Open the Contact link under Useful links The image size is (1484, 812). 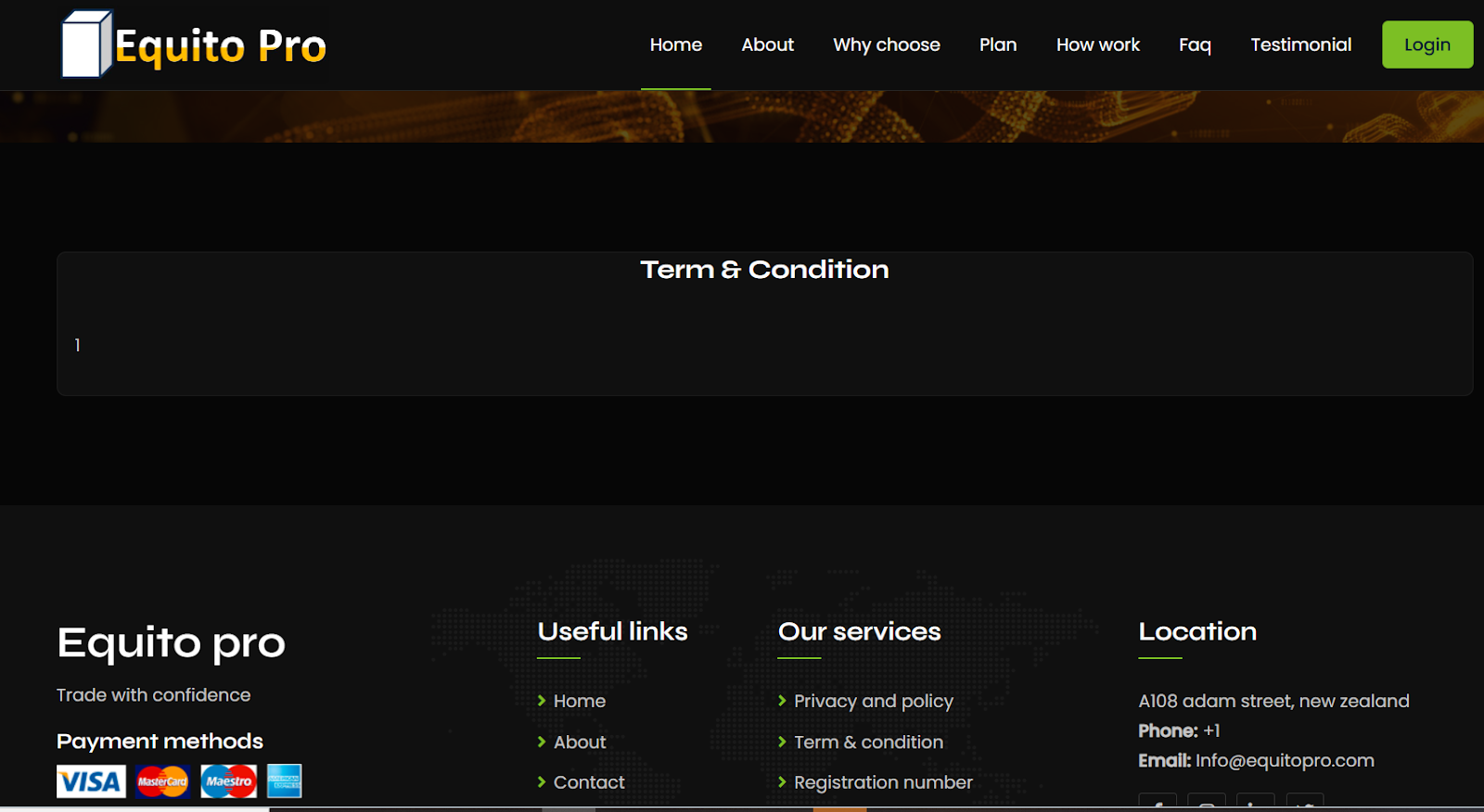[589, 782]
